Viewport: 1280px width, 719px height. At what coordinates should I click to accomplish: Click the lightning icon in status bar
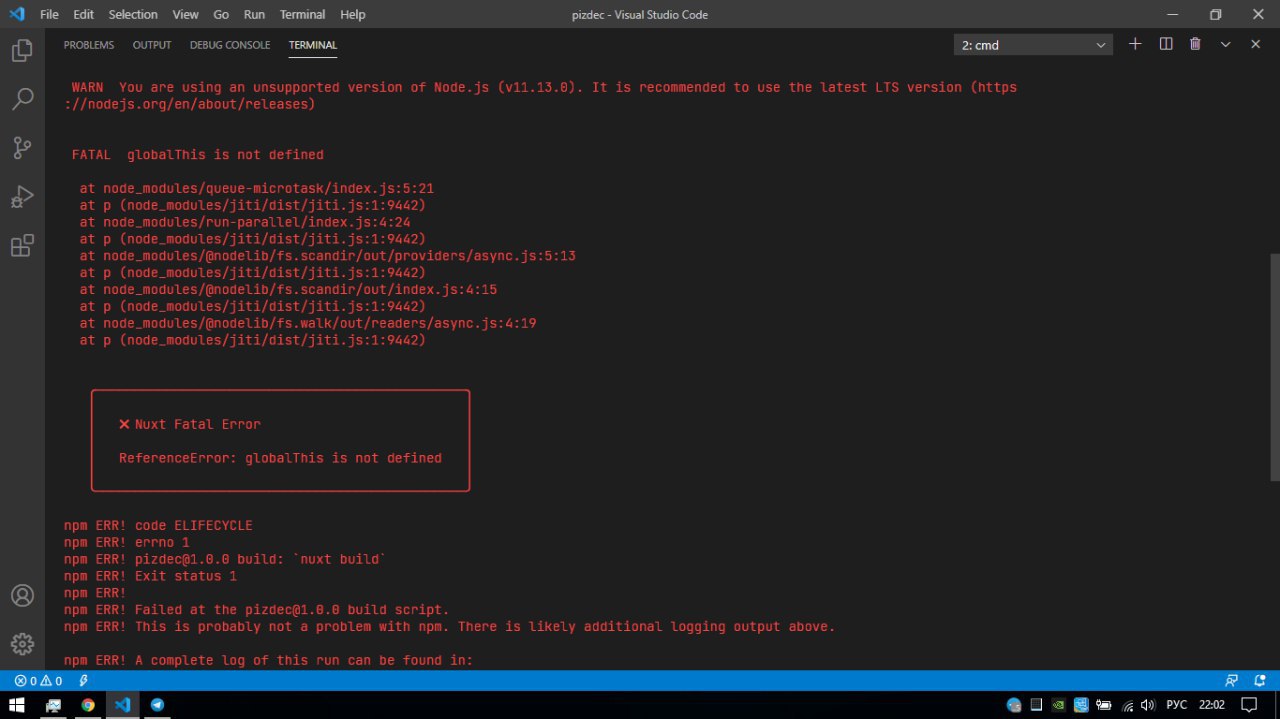coord(84,681)
